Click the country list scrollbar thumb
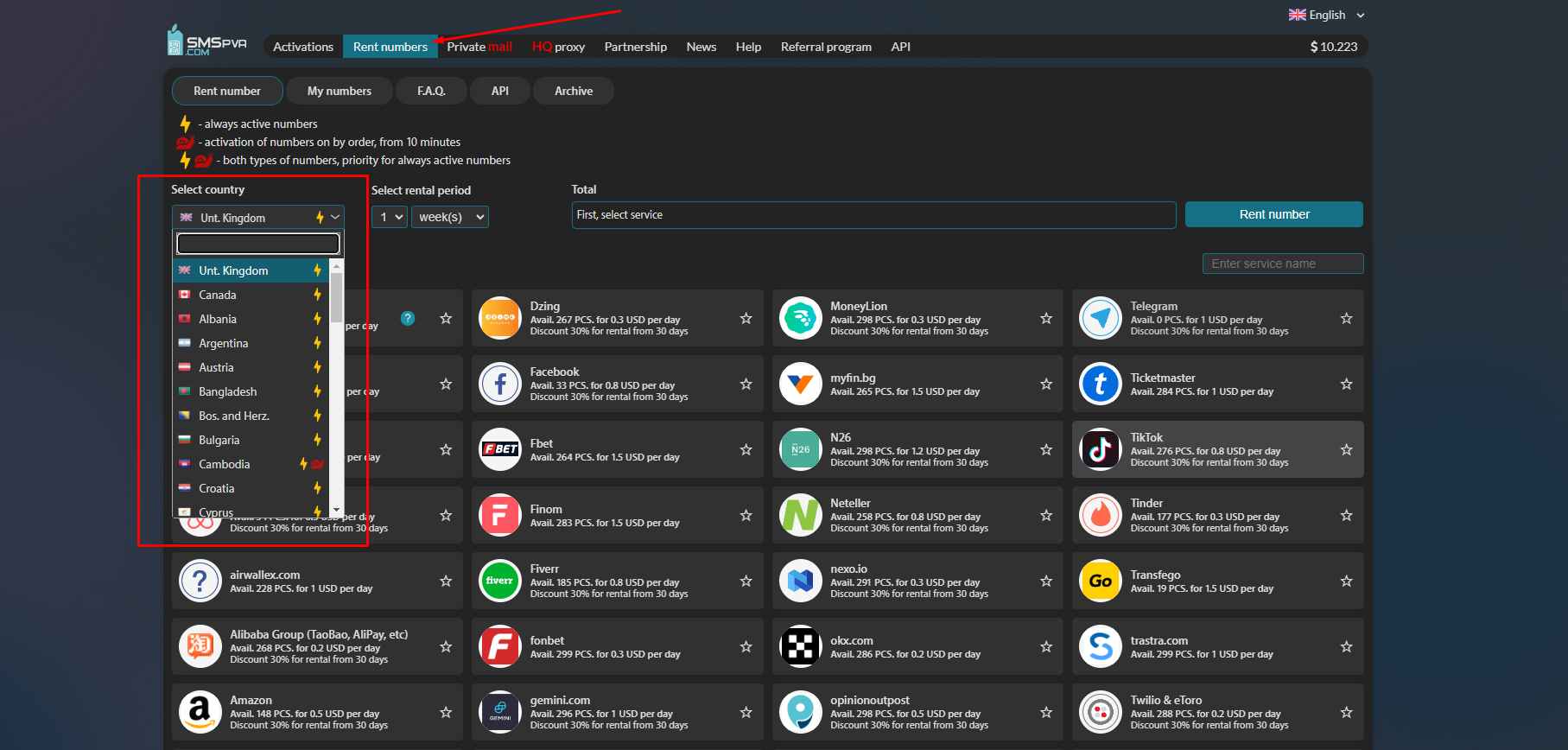 337,296
